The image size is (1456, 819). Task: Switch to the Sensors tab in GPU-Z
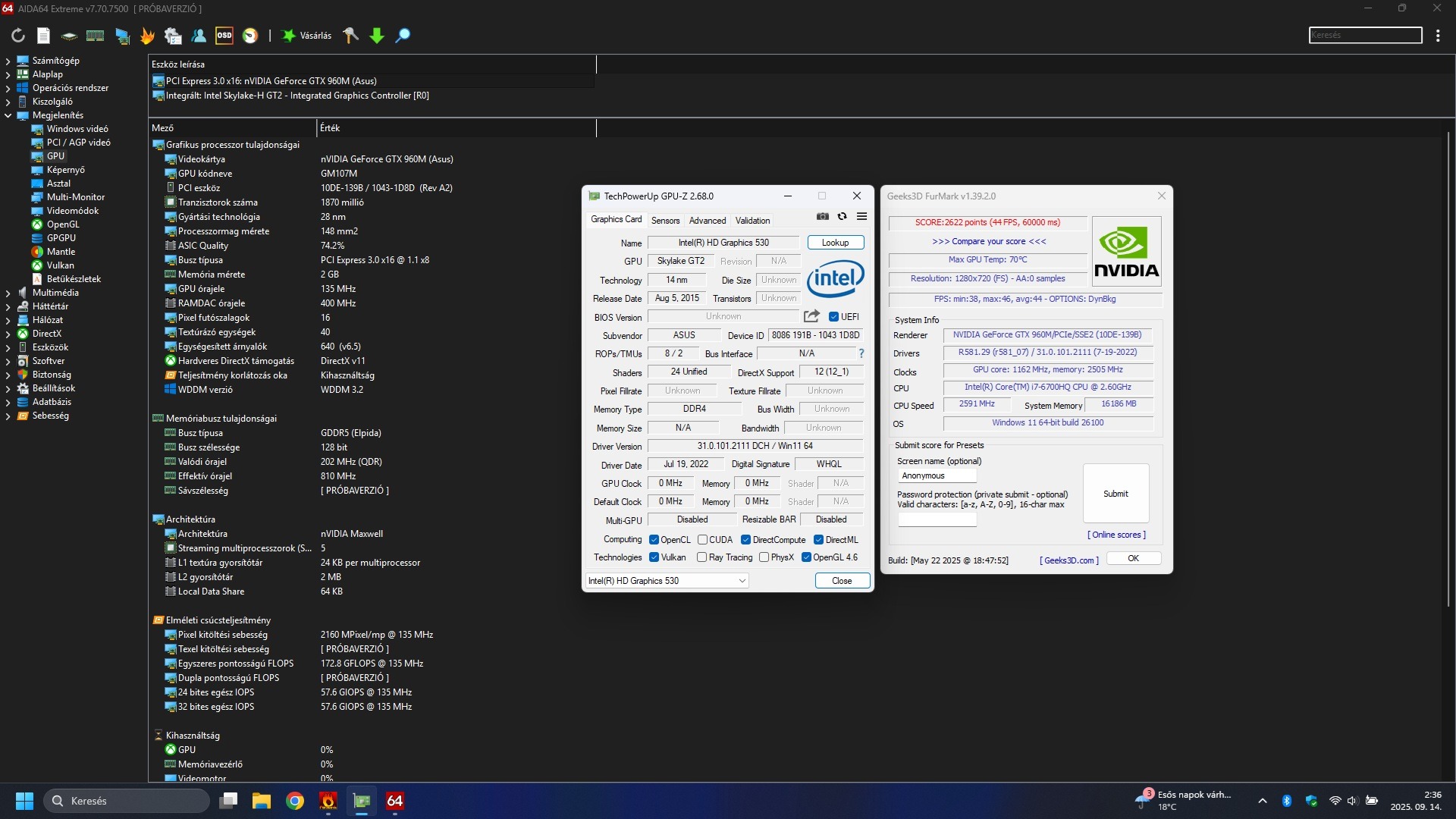point(665,221)
